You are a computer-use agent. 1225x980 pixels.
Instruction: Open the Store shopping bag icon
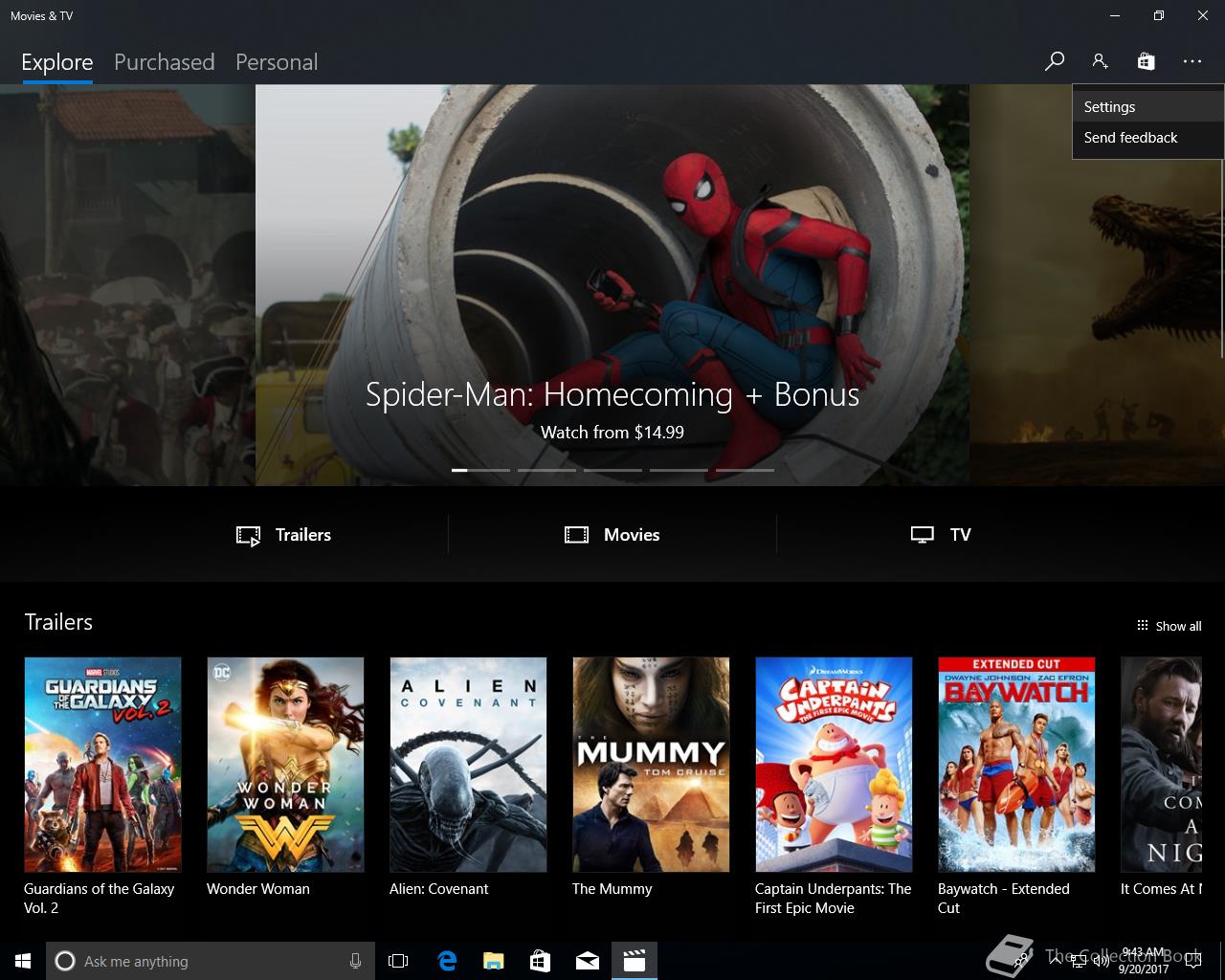click(1146, 61)
